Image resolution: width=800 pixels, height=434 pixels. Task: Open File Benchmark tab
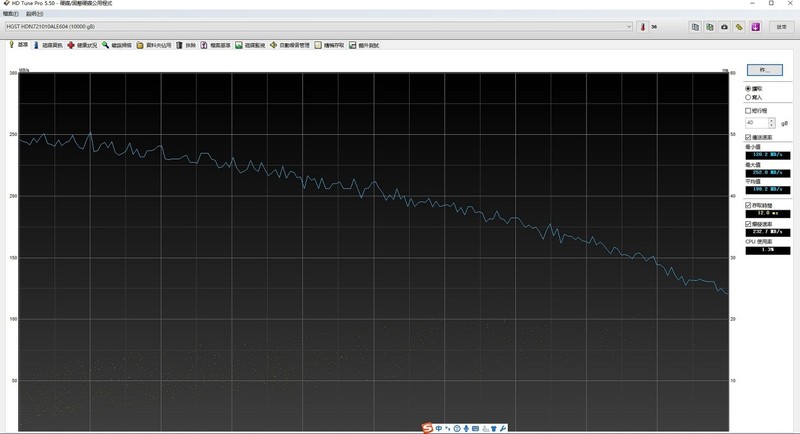(x=215, y=45)
